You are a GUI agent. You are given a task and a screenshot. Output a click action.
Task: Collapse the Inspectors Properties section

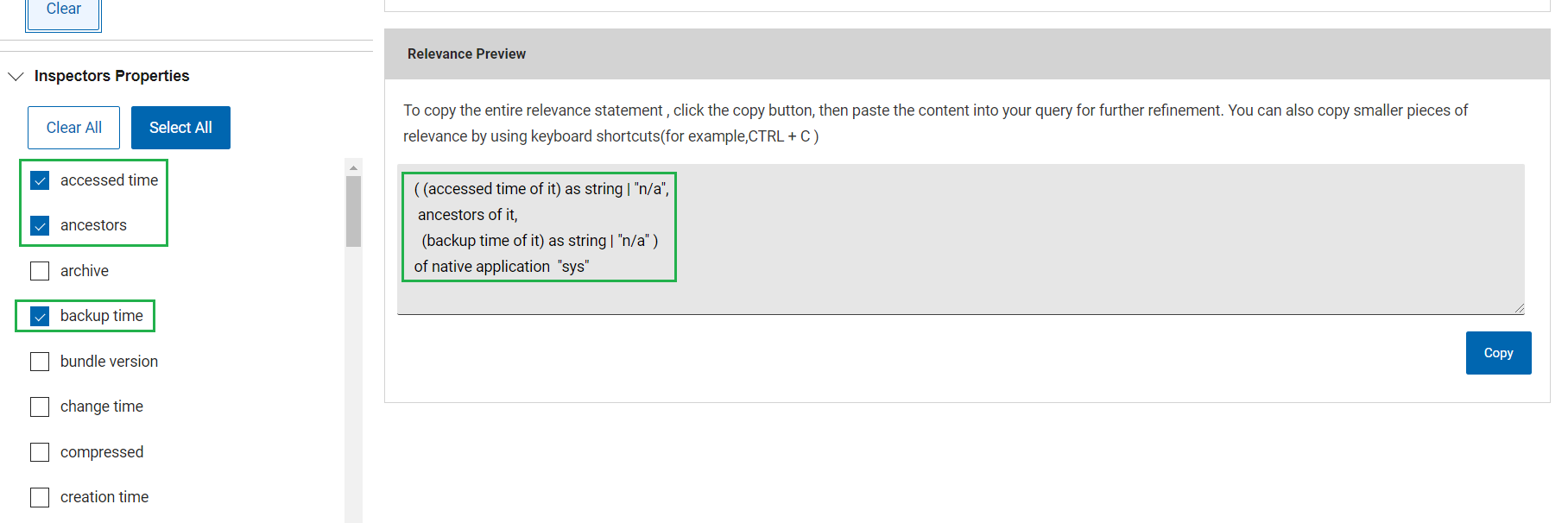16,76
